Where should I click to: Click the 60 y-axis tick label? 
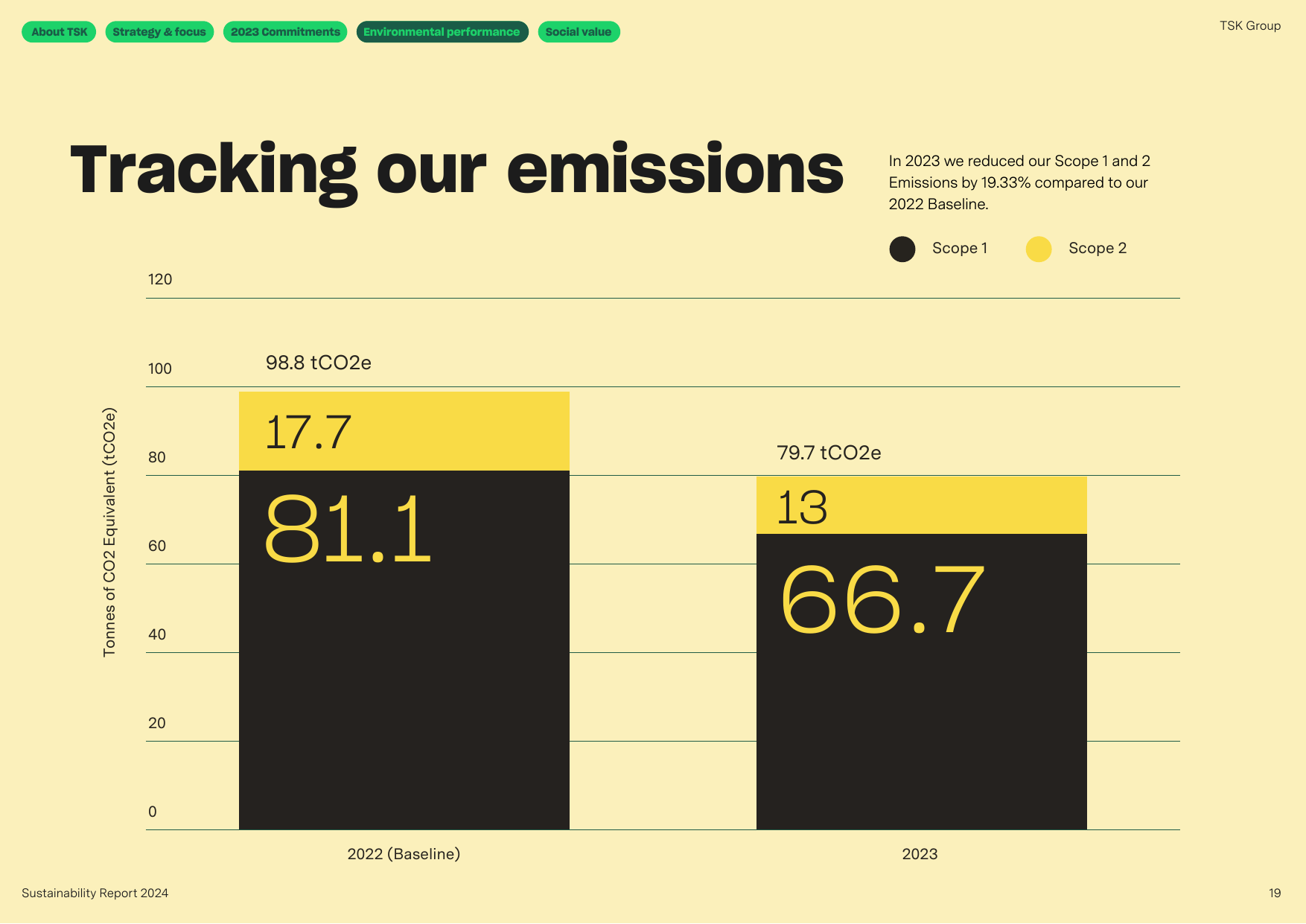(x=157, y=546)
